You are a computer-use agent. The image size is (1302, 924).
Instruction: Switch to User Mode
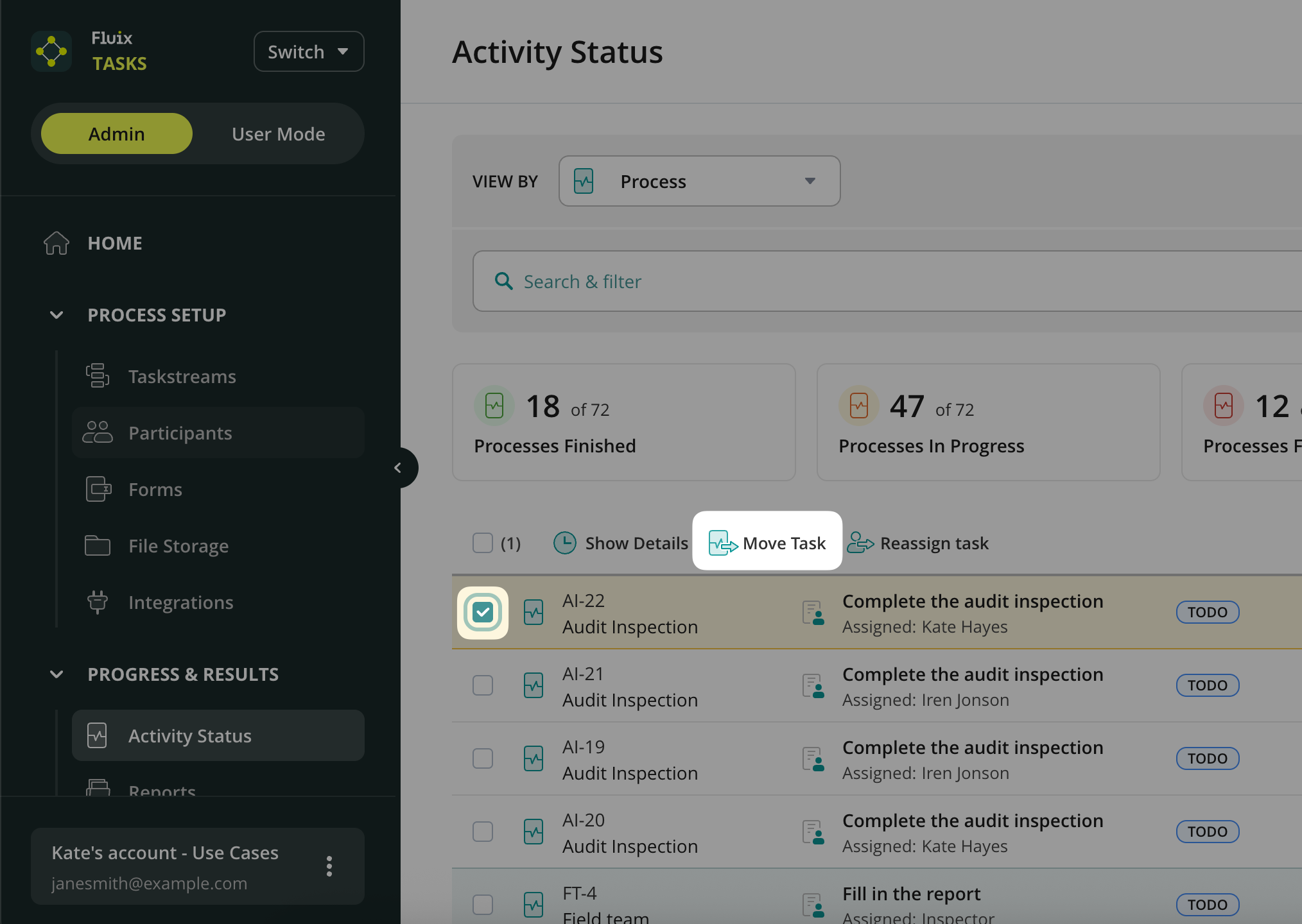(278, 133)
